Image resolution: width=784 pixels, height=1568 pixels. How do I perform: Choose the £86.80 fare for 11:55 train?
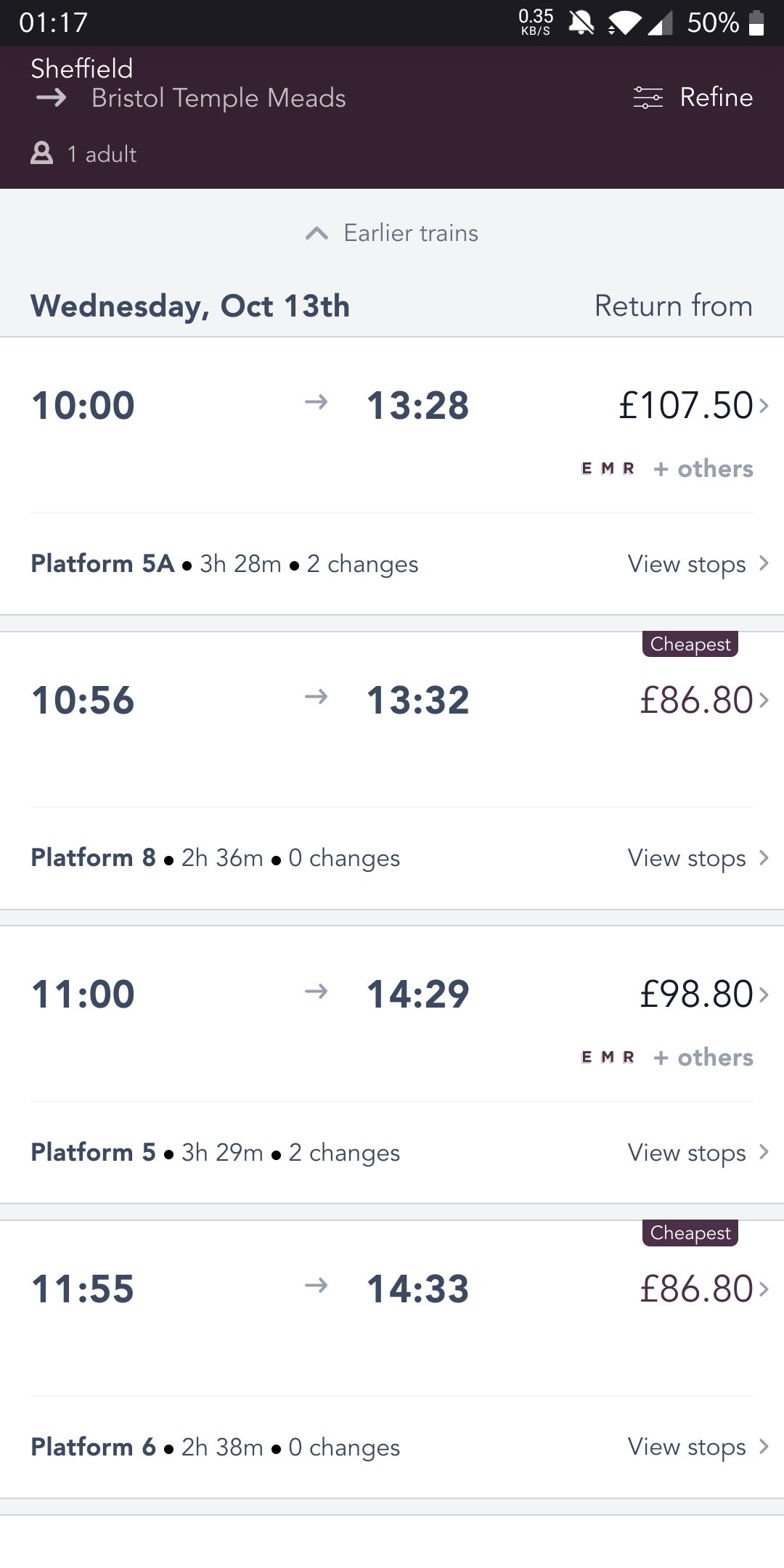697,1289
